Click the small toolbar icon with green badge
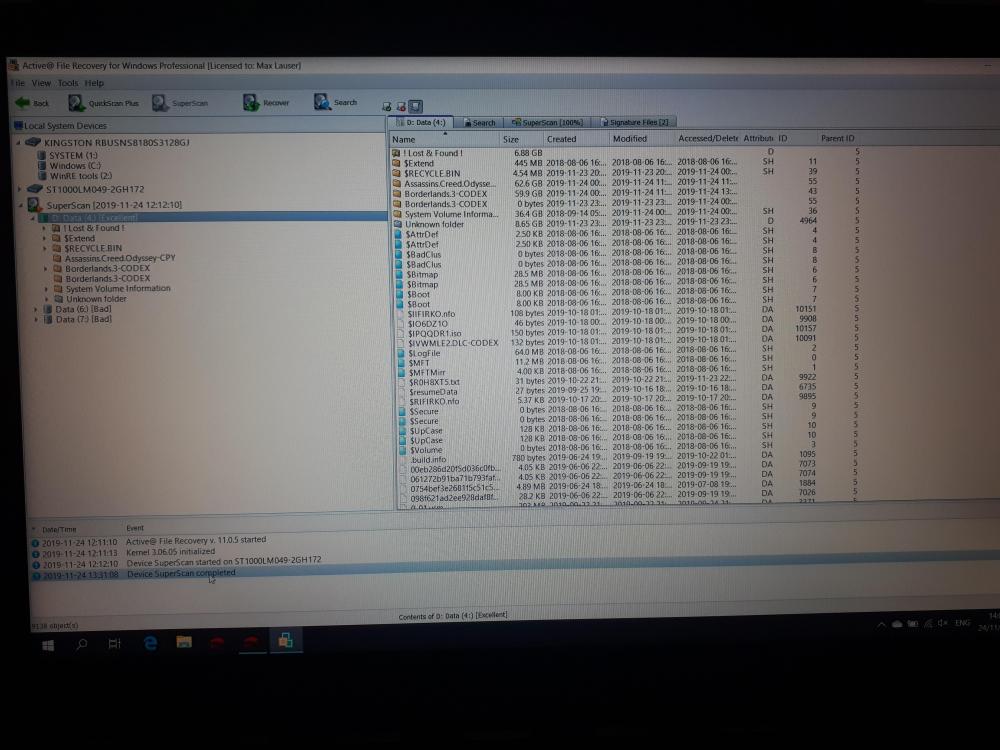Image resolution: width=1000 pixels, height=750 pixels. (386, 107)
